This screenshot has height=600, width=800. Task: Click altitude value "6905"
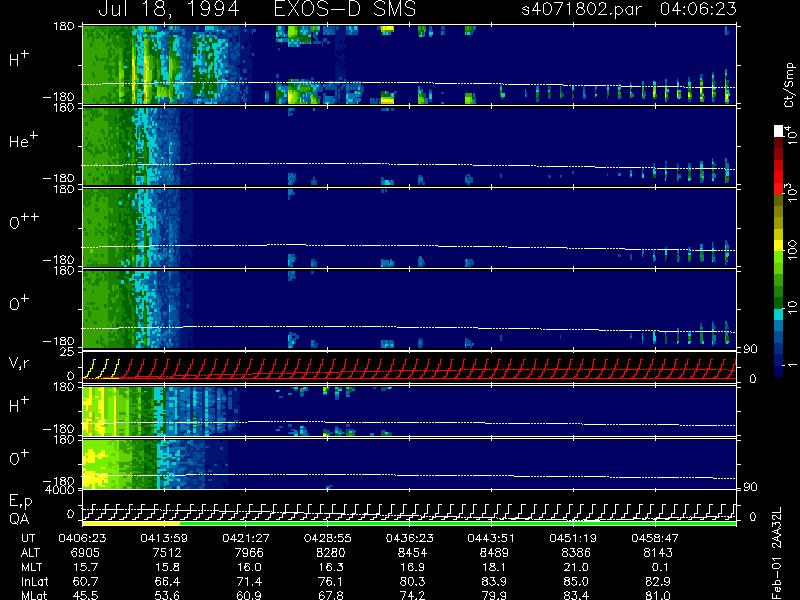point(86,553)
